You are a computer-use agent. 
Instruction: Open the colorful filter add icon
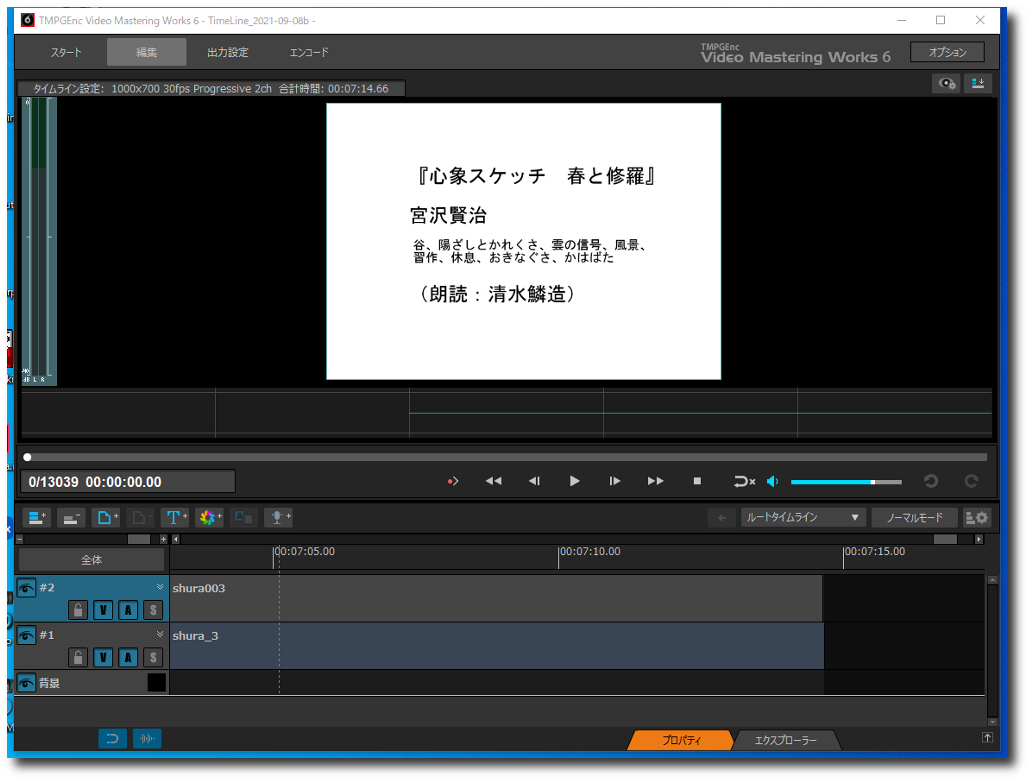tap(209, 517)
